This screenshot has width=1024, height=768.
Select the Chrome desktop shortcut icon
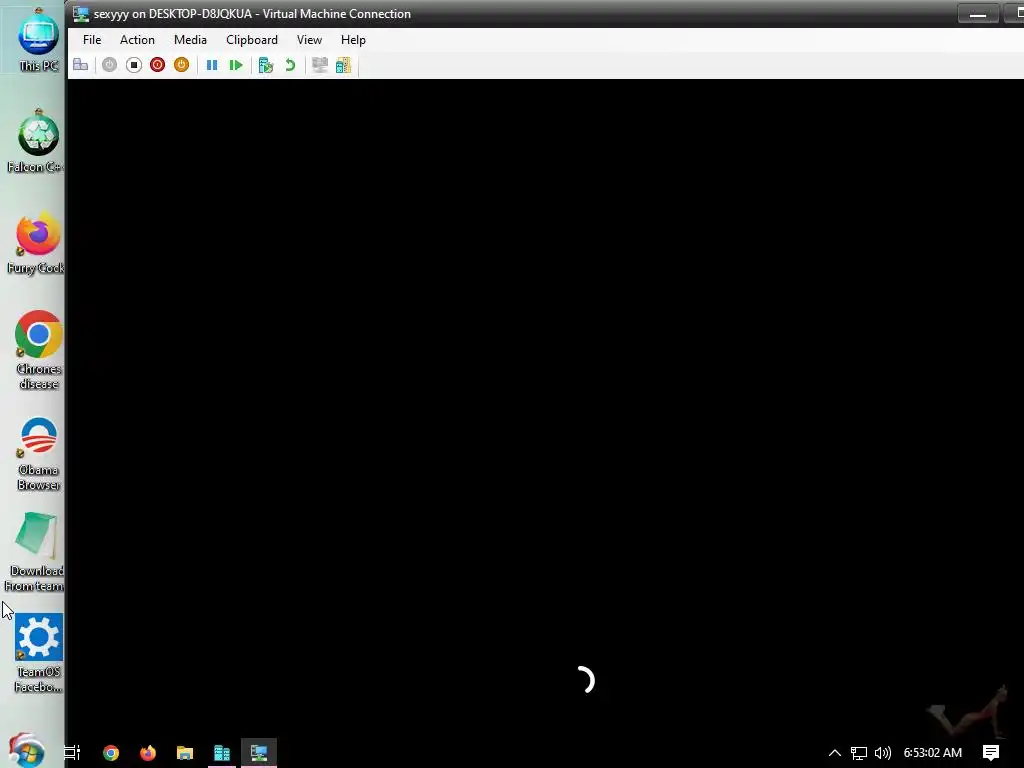click(39, 351)
